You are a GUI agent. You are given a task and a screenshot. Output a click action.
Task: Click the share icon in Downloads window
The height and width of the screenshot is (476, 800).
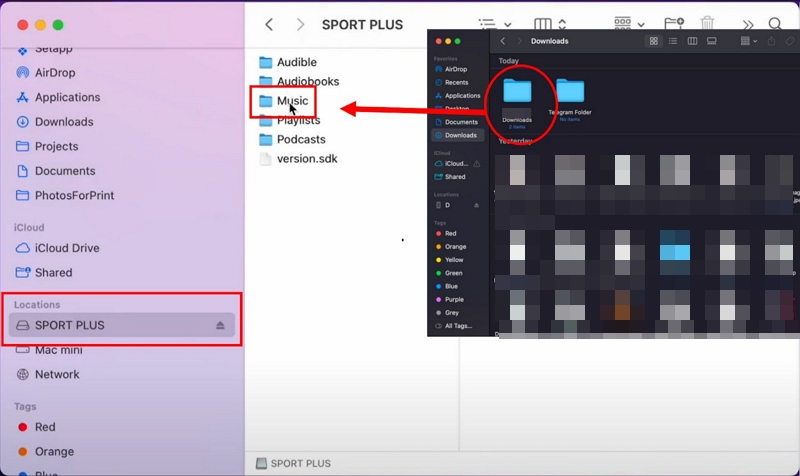[771, 41]
